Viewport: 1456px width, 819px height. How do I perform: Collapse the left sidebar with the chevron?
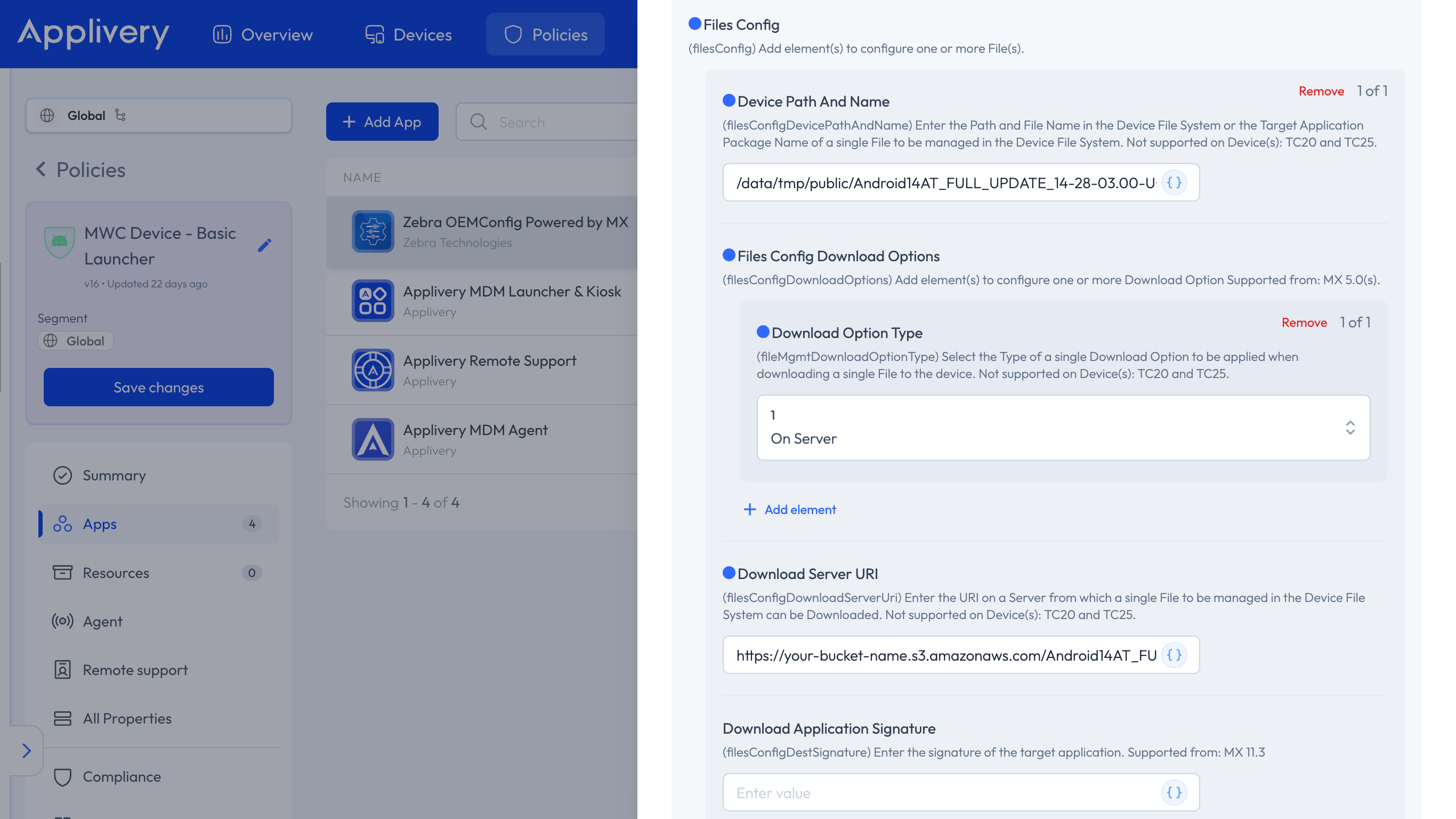26,751
